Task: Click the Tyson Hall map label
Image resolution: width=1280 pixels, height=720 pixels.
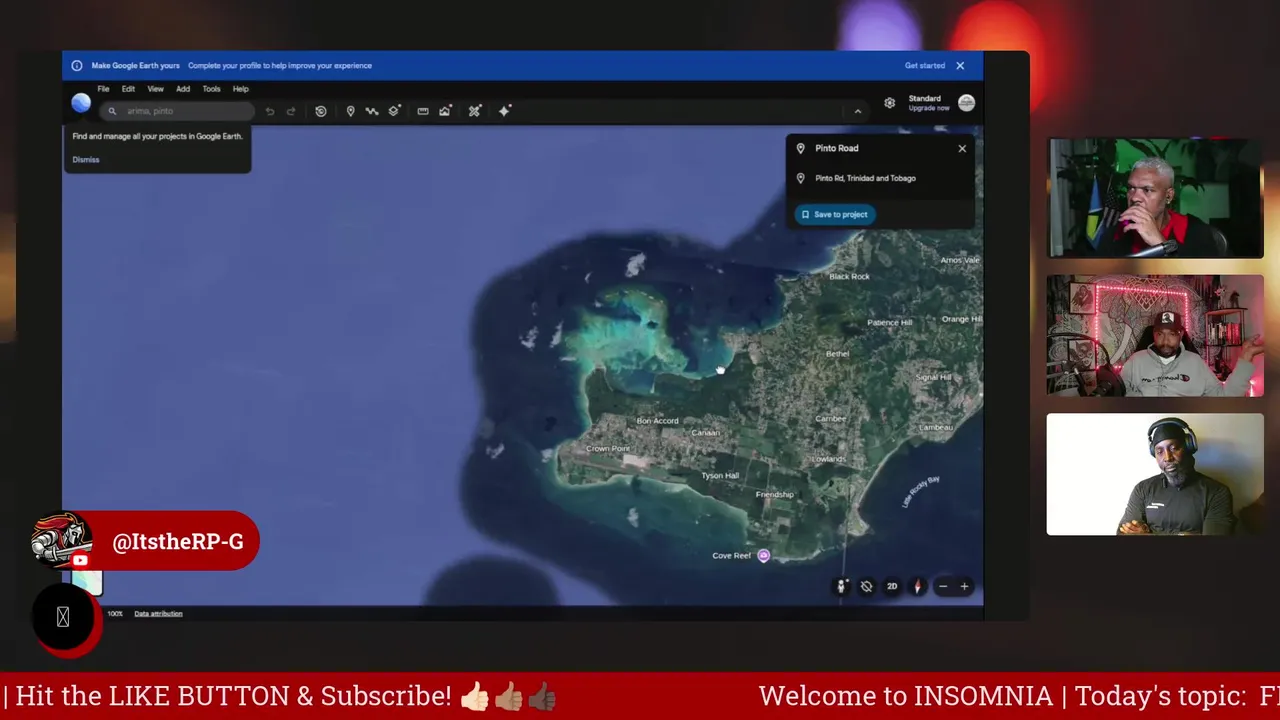Action: pos(720,476)
